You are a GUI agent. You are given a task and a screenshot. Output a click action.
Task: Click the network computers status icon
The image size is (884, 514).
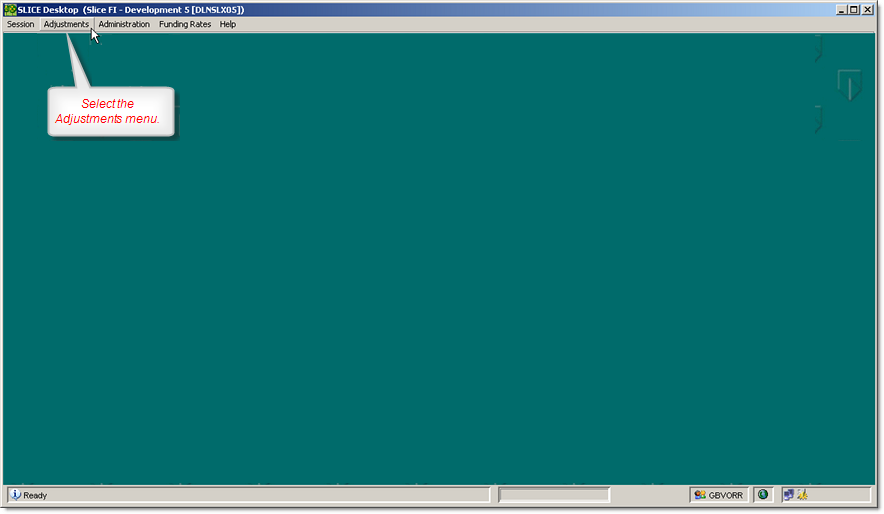789,494
